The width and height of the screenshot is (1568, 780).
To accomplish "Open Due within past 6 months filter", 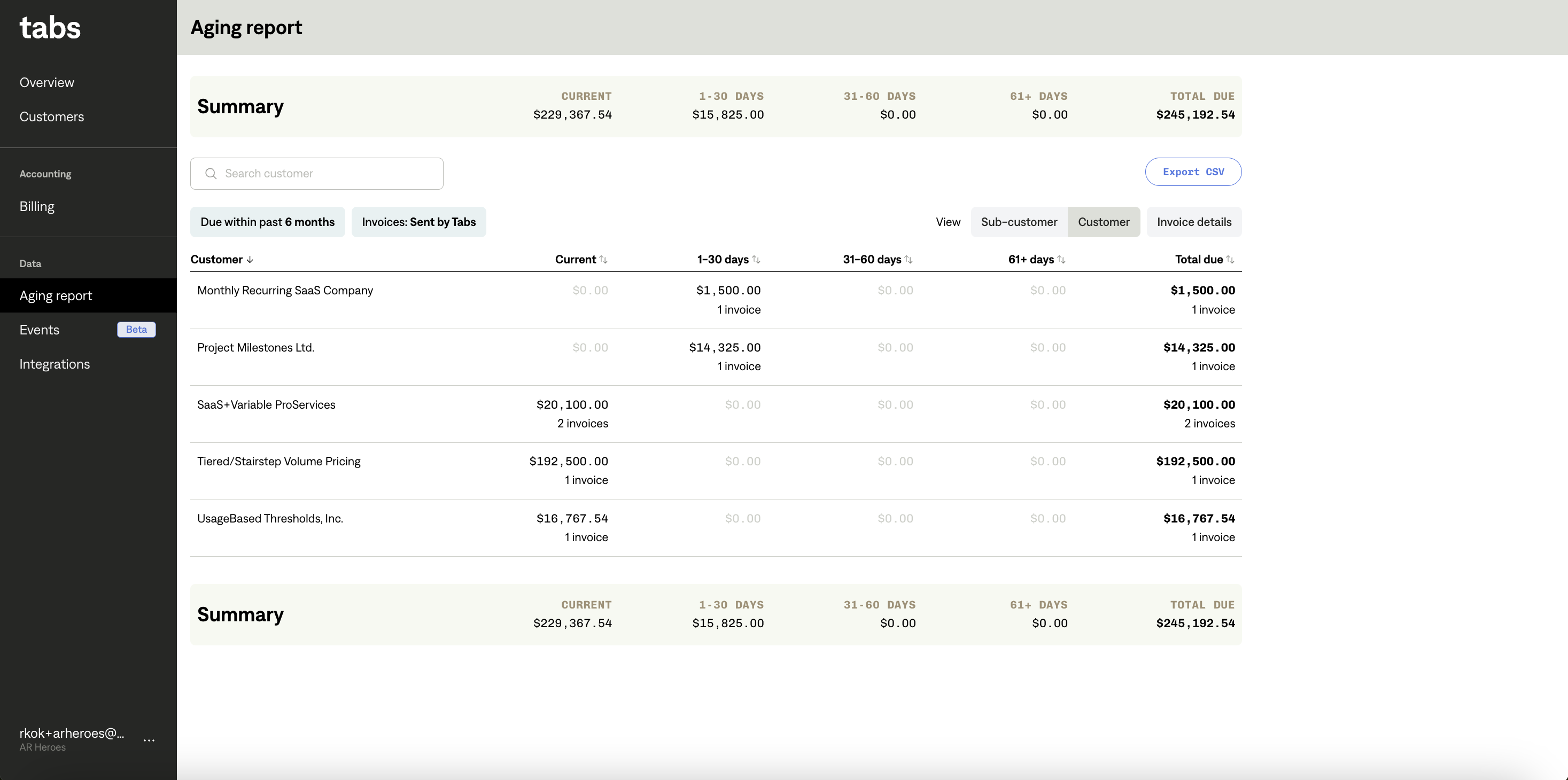I will (x=267, y=222).
